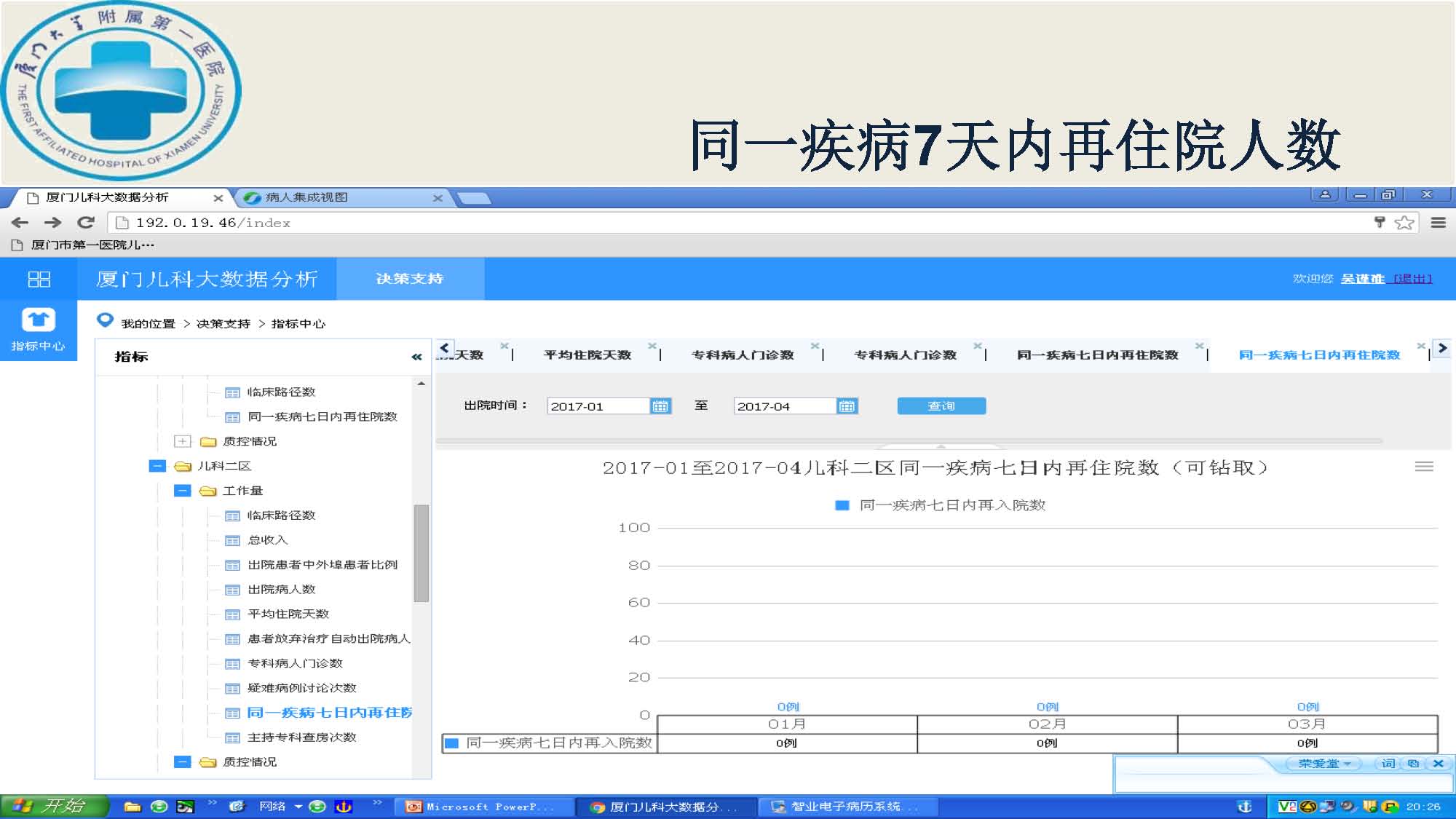Collapse the 指标 panel with double chevron

pyautogui.click(x=416, y=357)
